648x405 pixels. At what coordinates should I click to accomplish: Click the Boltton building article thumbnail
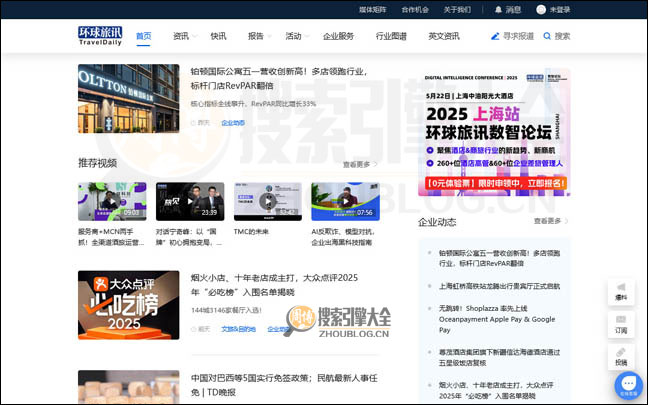(x=129, y=98)
